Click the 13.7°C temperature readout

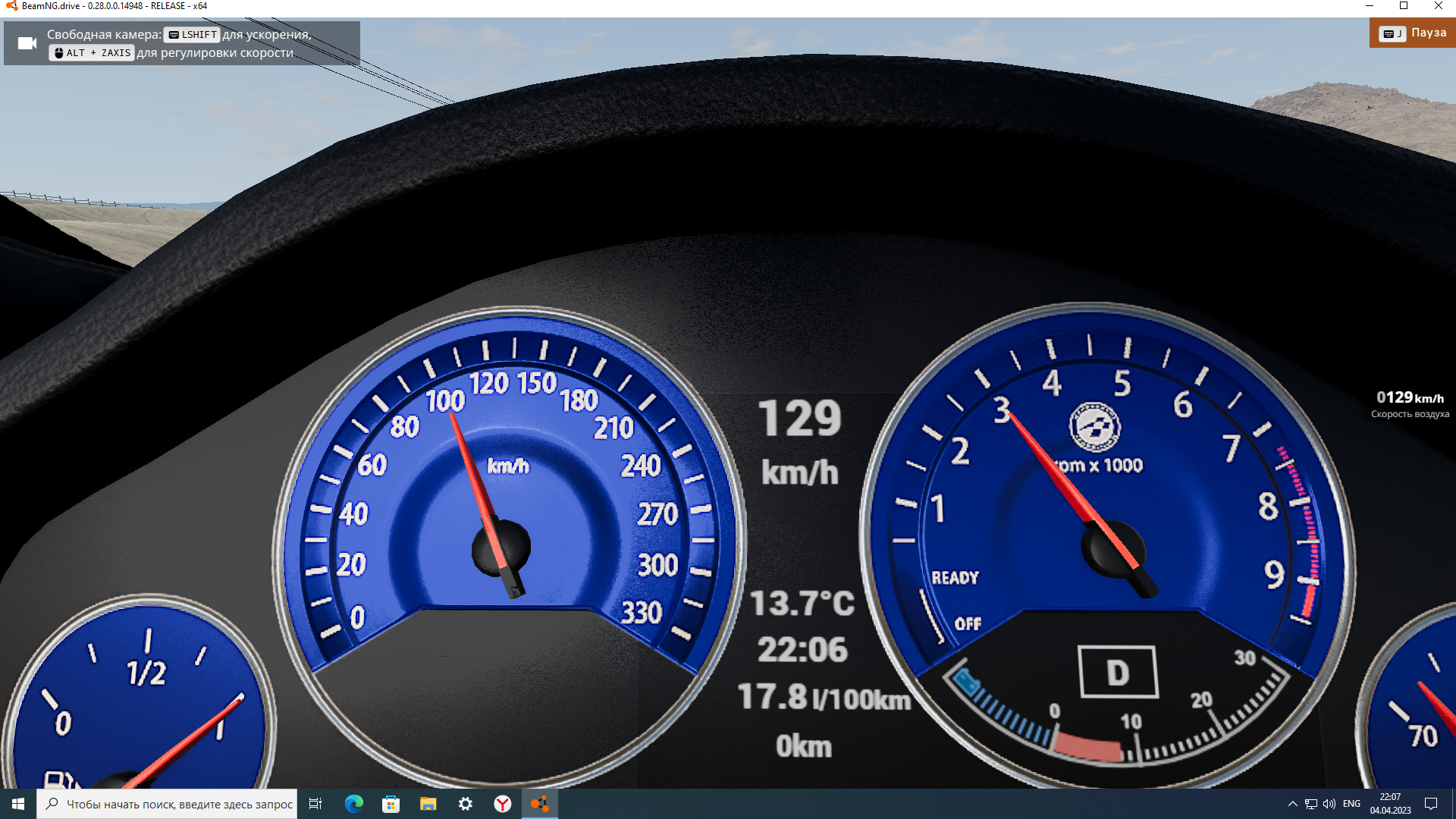point(802,604)
